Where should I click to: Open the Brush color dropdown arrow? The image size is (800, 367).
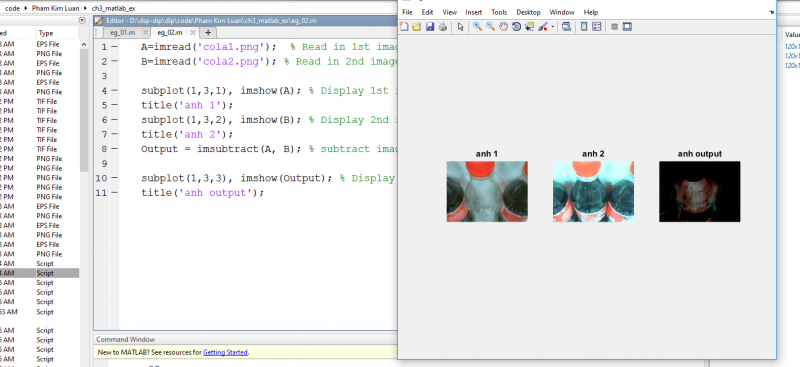[553, 27]
